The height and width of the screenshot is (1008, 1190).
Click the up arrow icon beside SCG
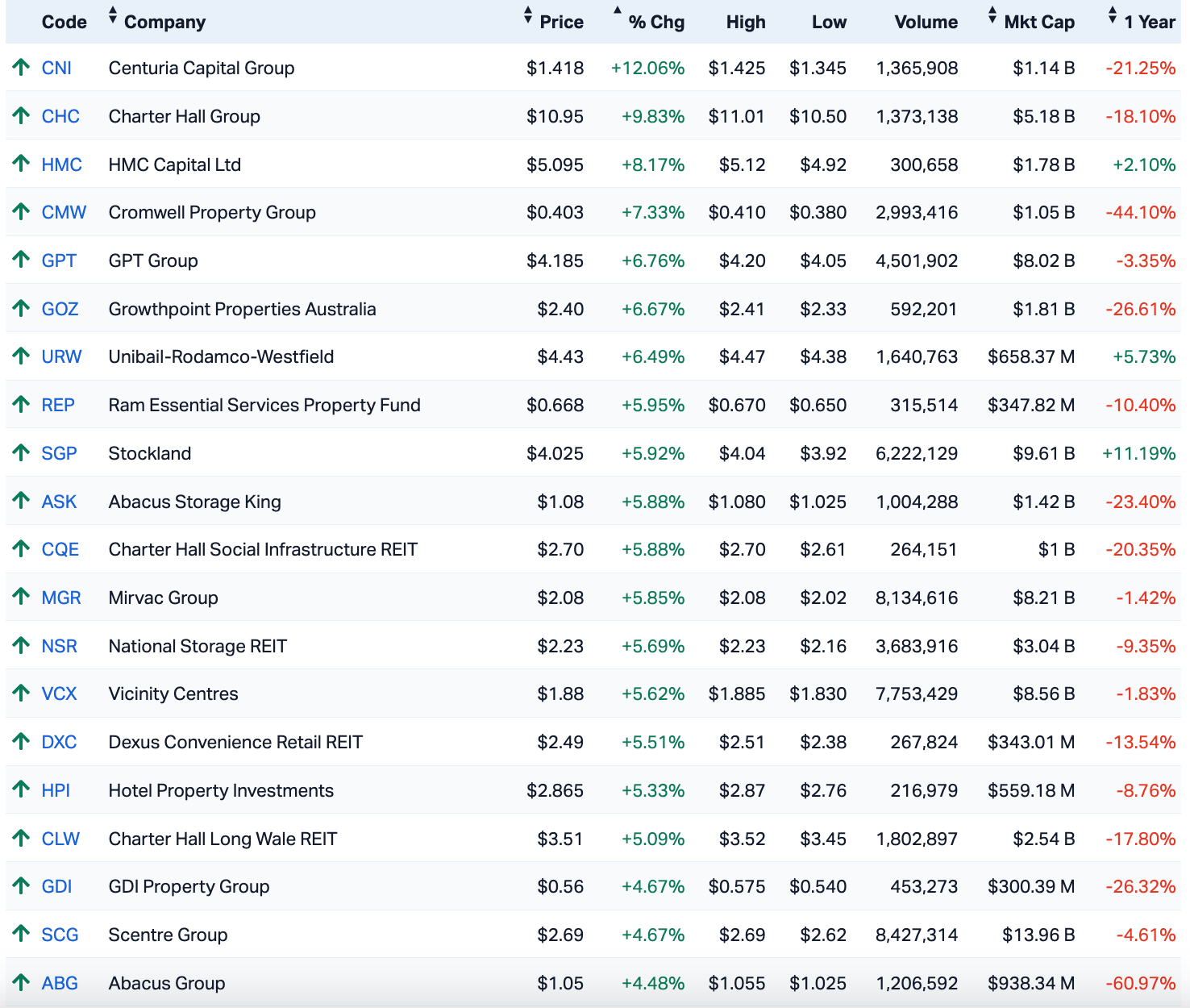pos(21,934)
